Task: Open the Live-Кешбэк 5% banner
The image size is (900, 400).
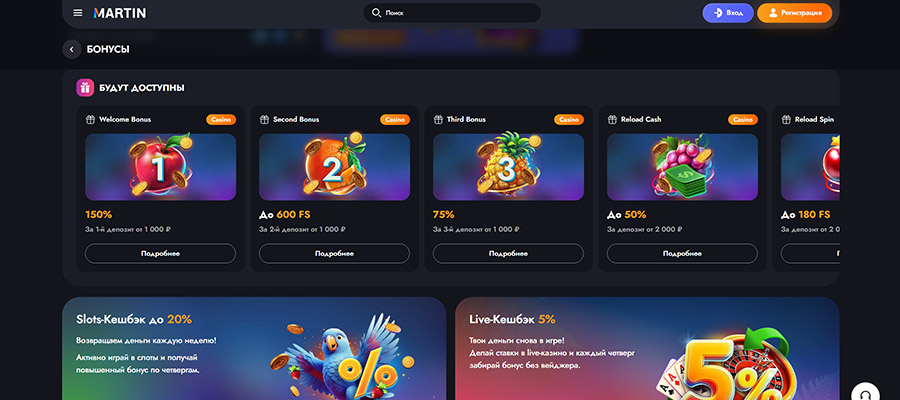Action: [647, 348]
